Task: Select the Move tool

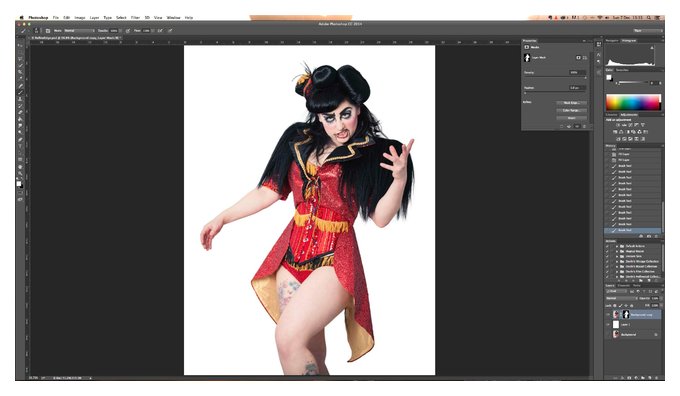Action: click(x=20, y=45)
